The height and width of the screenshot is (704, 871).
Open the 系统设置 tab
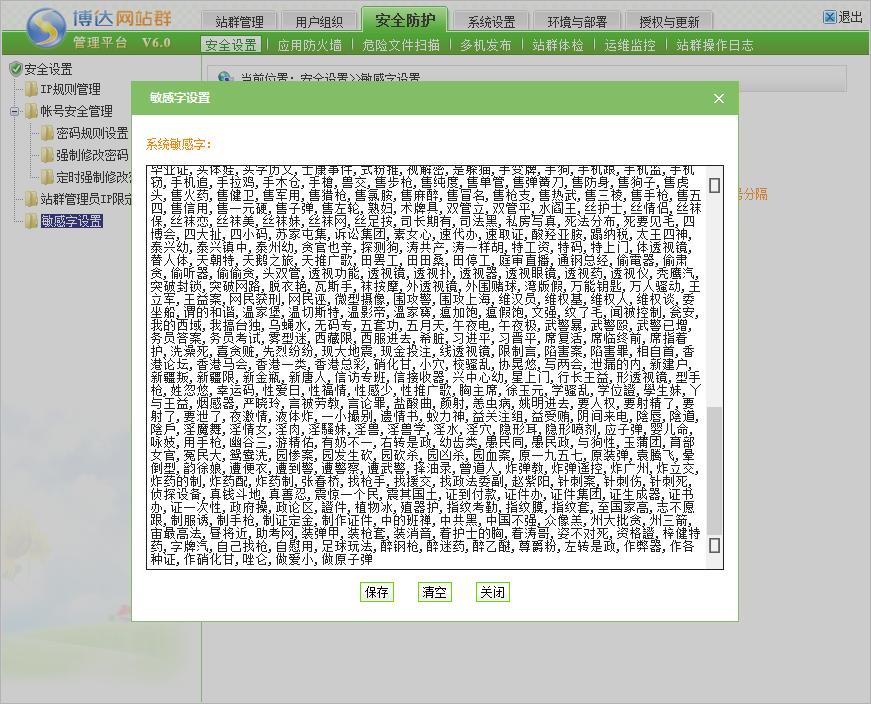click(x=491, y=22)
